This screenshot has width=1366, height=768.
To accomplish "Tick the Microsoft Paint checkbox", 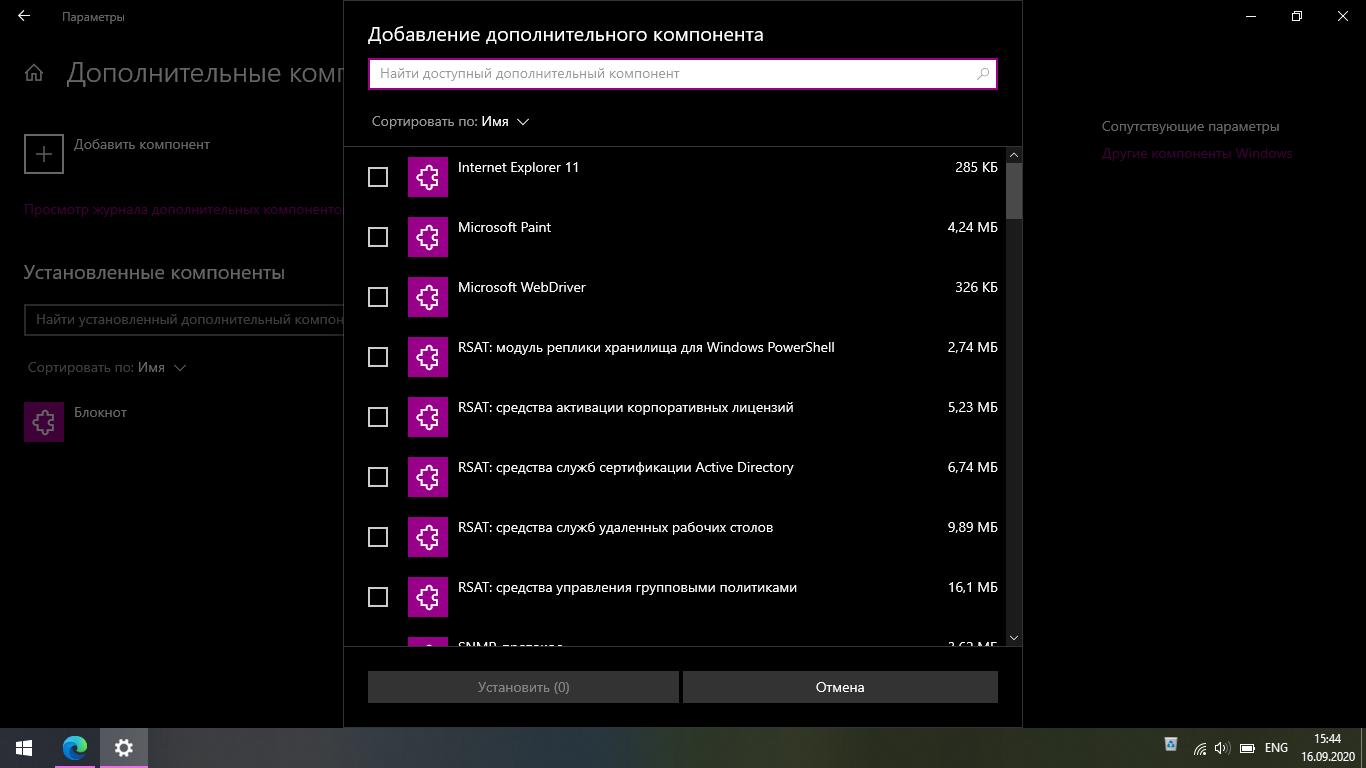I will click(378, 237).
